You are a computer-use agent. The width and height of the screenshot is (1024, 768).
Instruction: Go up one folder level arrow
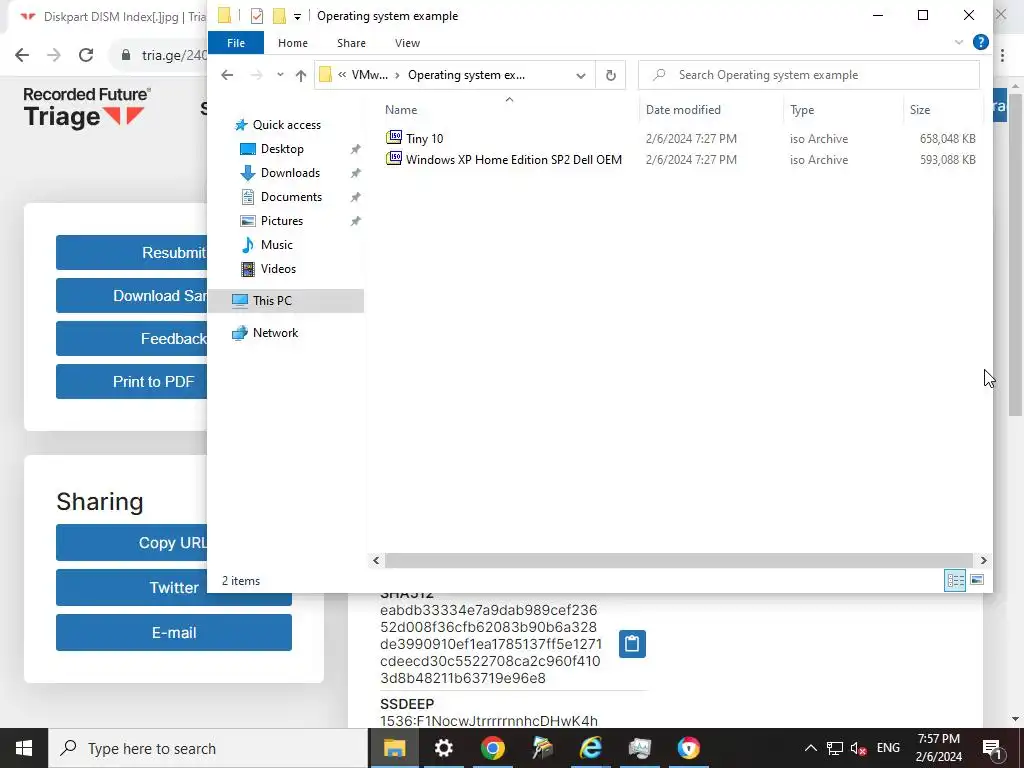[x=300, y=75]
